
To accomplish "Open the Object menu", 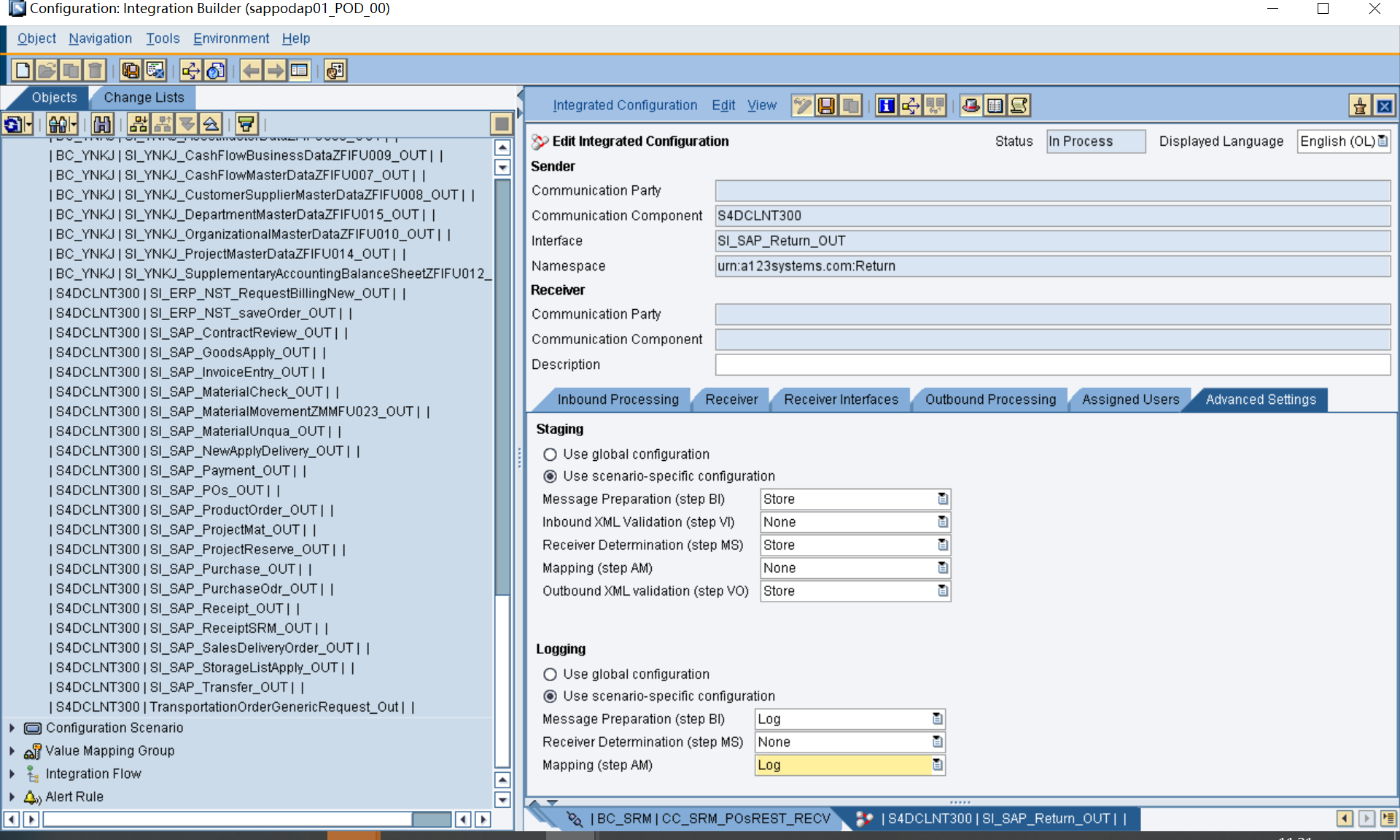I will click(36, 39).
